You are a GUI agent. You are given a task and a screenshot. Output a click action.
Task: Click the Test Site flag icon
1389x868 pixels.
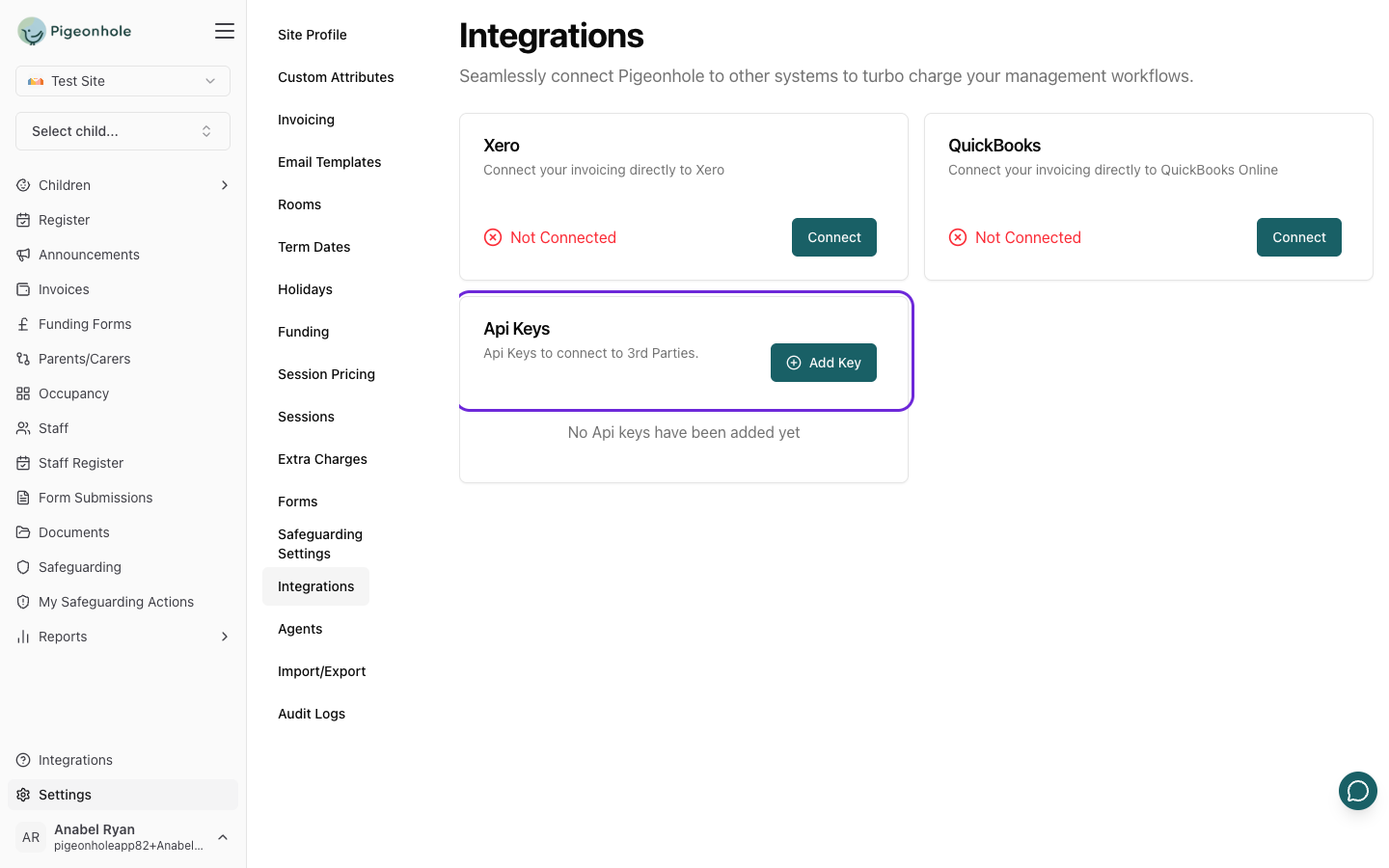coord(36,81)
